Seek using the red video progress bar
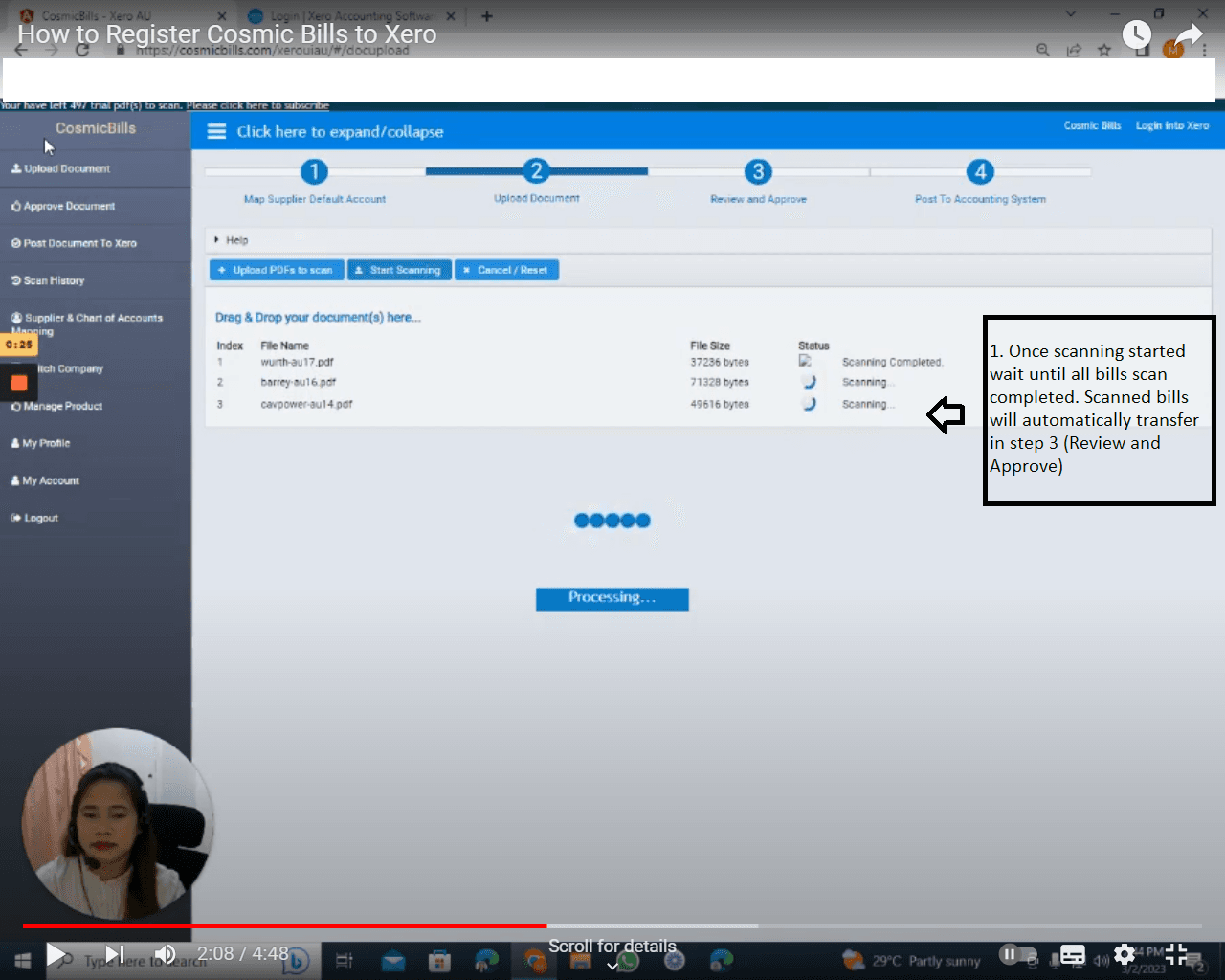 tap(284, 925)
